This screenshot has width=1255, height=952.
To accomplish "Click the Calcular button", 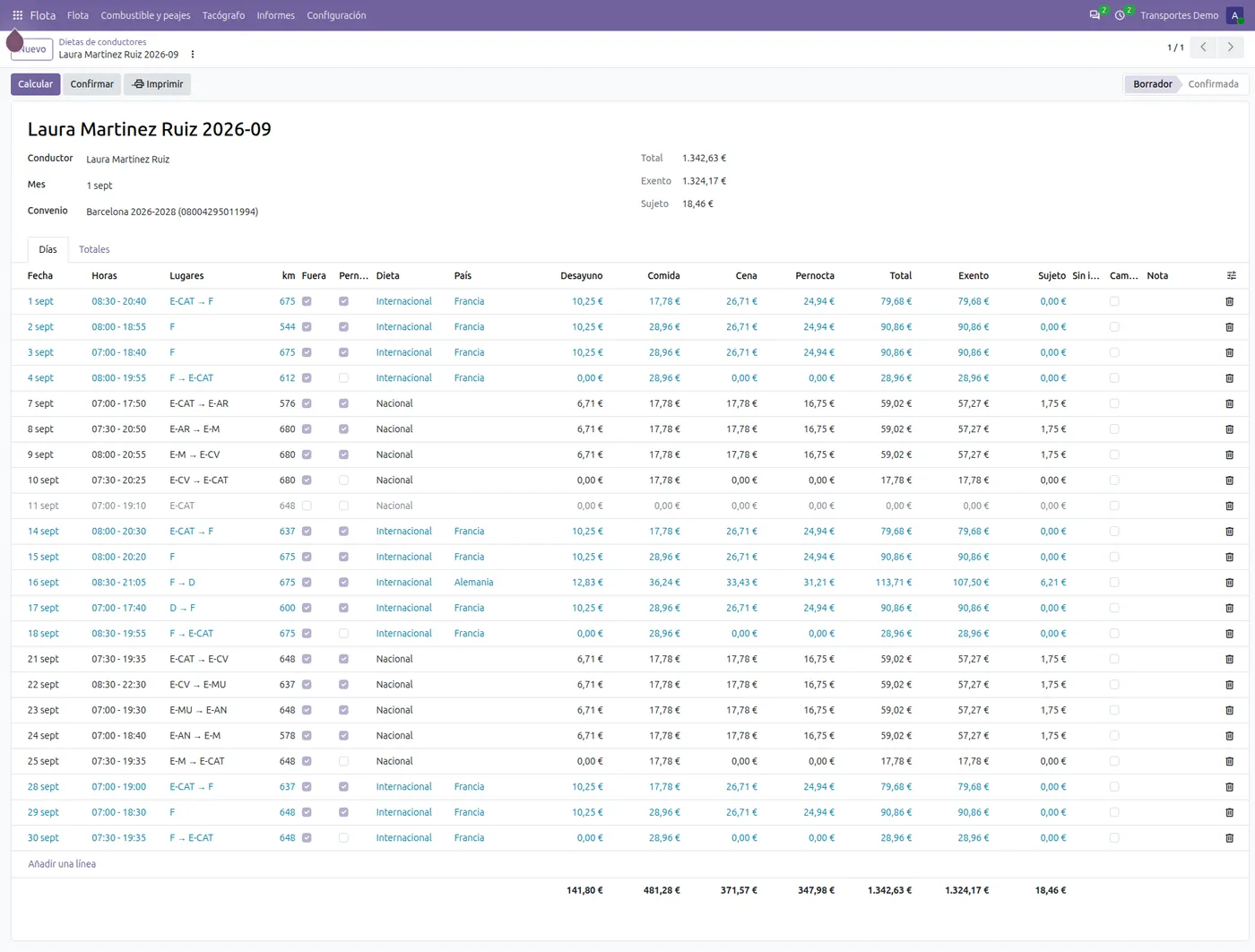I will tap(36, 84).
